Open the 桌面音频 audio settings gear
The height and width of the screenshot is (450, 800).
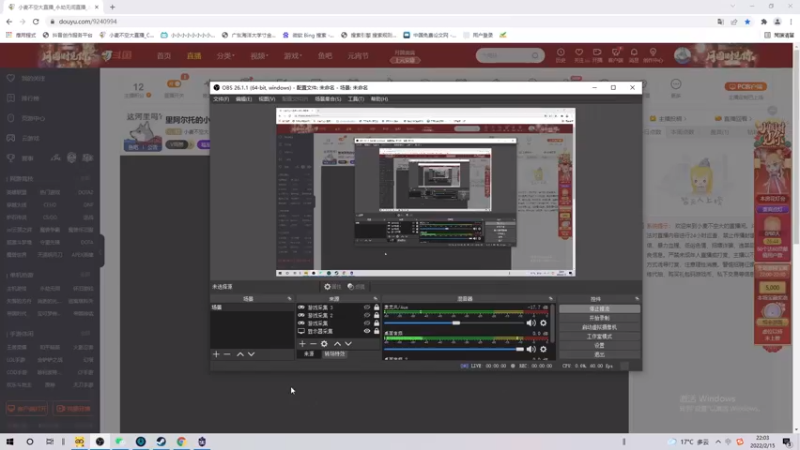point(543,349)
